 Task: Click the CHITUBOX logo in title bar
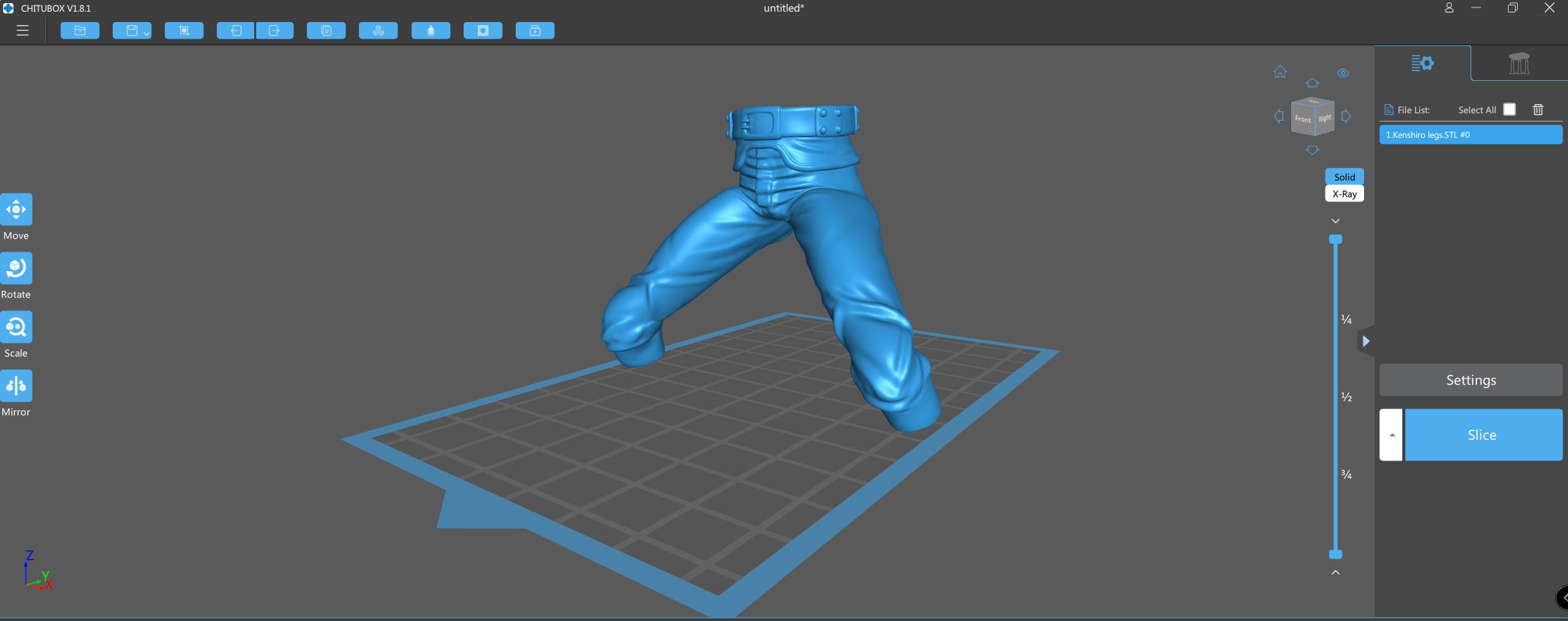coord(9,8)
